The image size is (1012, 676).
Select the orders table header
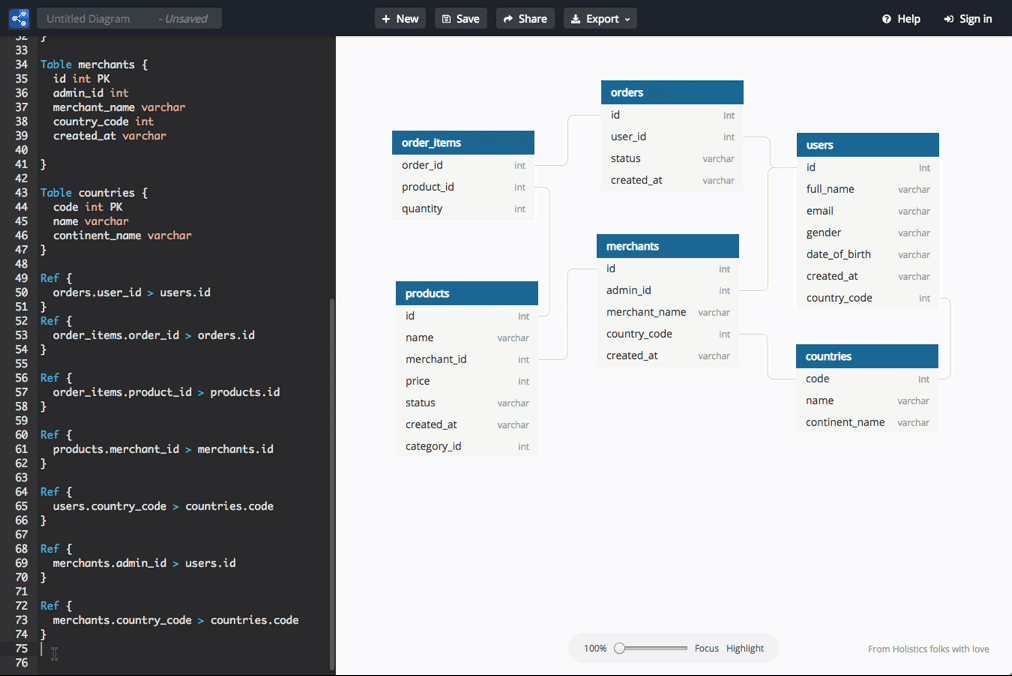point(671,91)
